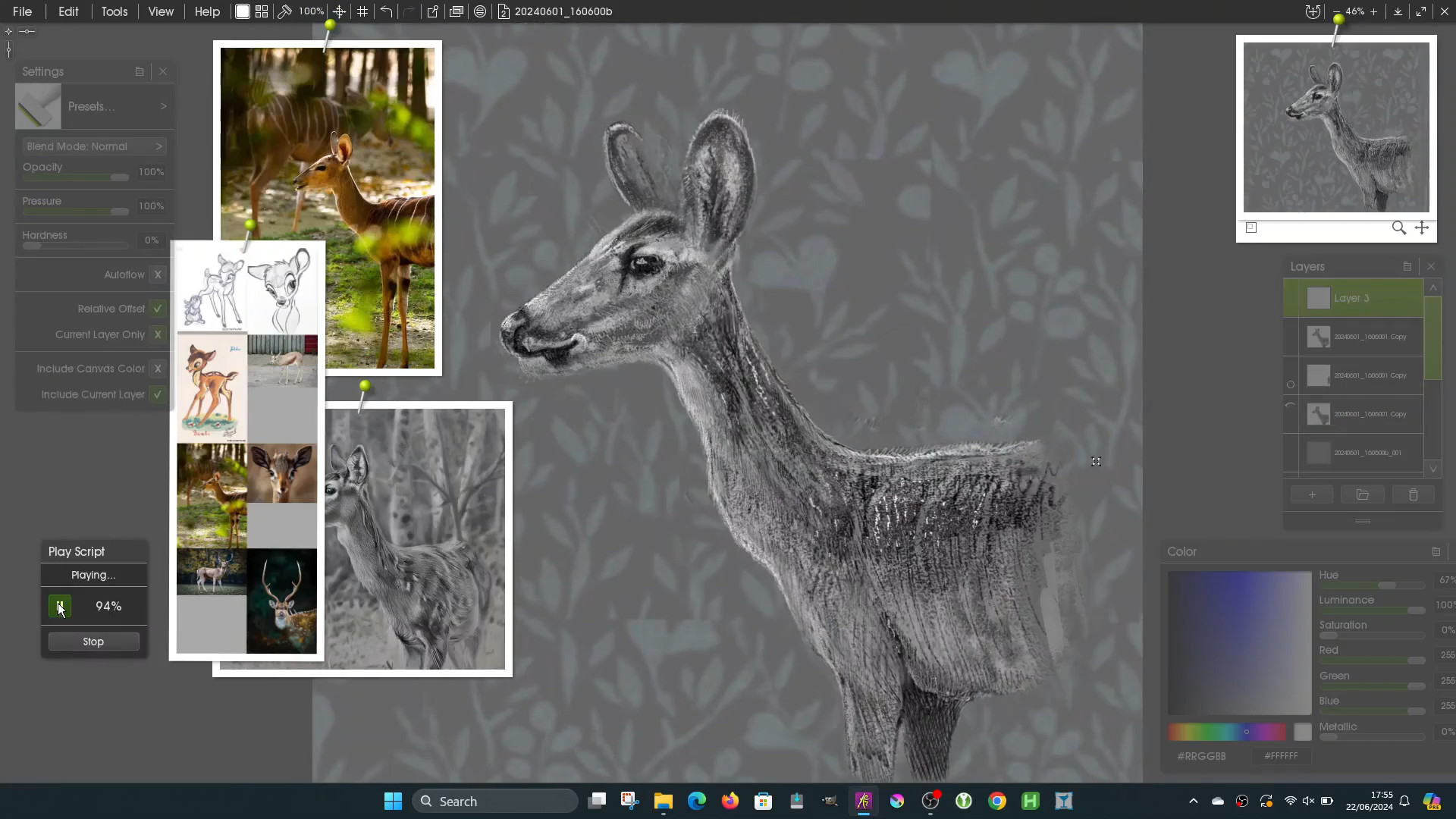
Task: Open the Layers panel menu icon
Action: pyautogui.click(x=1407, y=266)
